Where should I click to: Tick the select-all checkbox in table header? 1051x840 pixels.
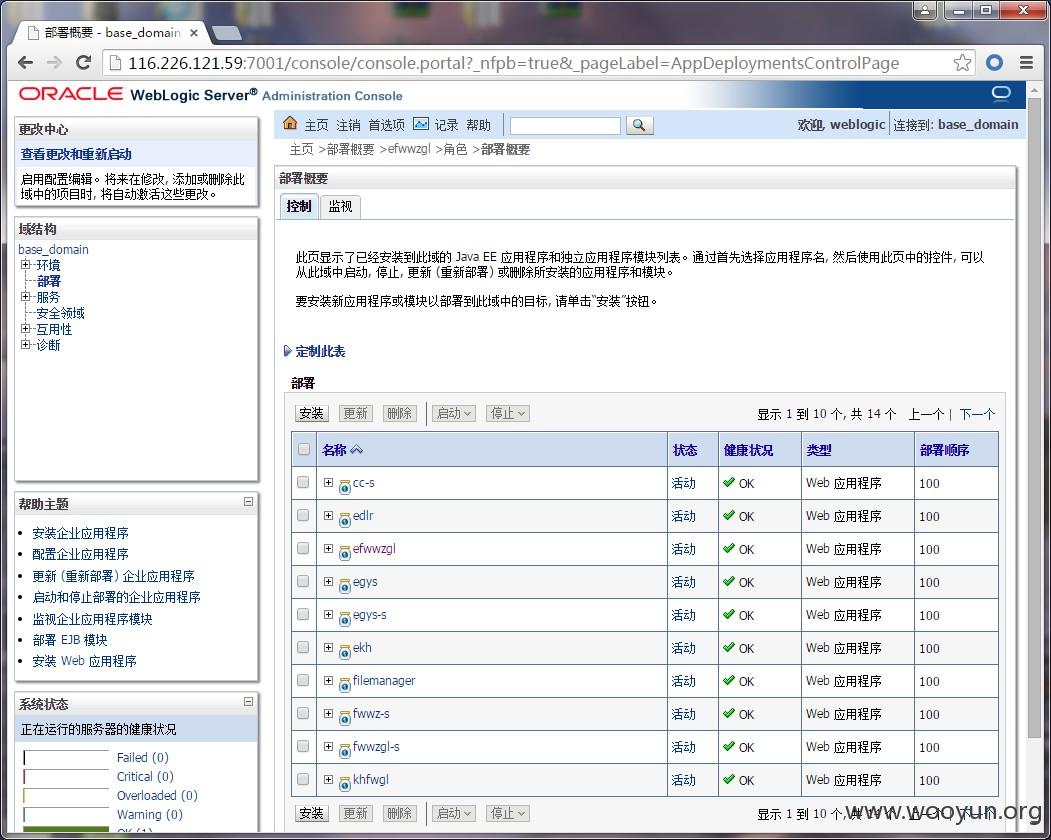coord(304,449)
